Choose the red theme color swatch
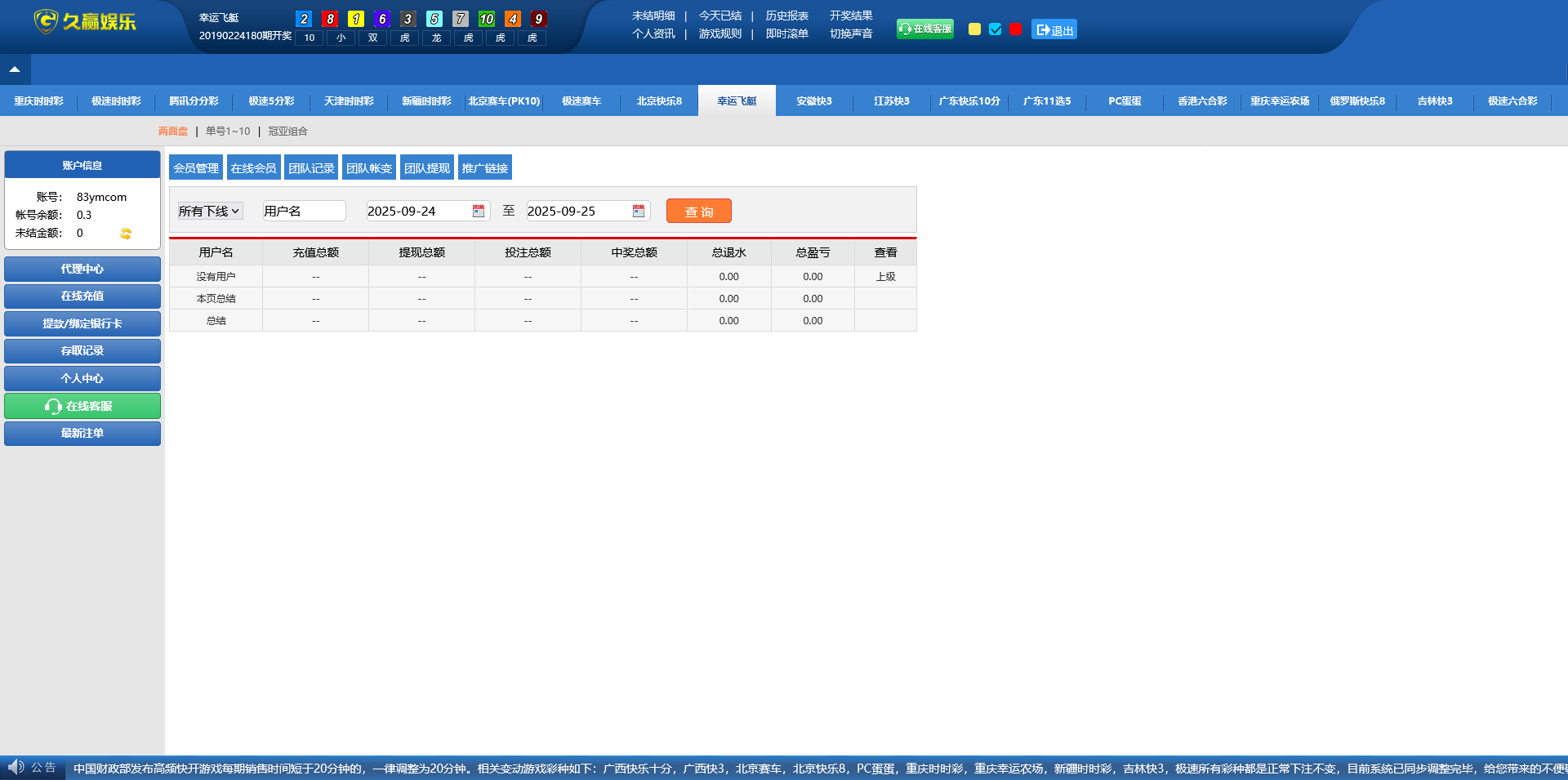 [1015, 29]
